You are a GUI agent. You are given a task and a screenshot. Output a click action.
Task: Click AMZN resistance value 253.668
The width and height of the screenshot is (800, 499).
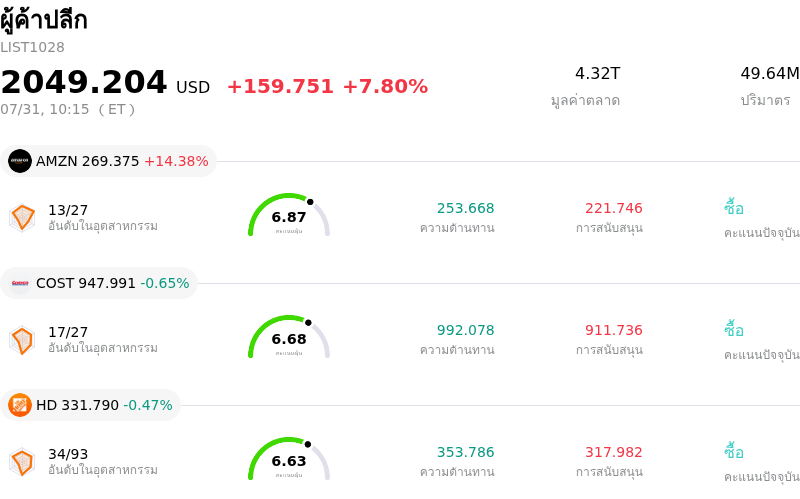click(x=465, y=208)
